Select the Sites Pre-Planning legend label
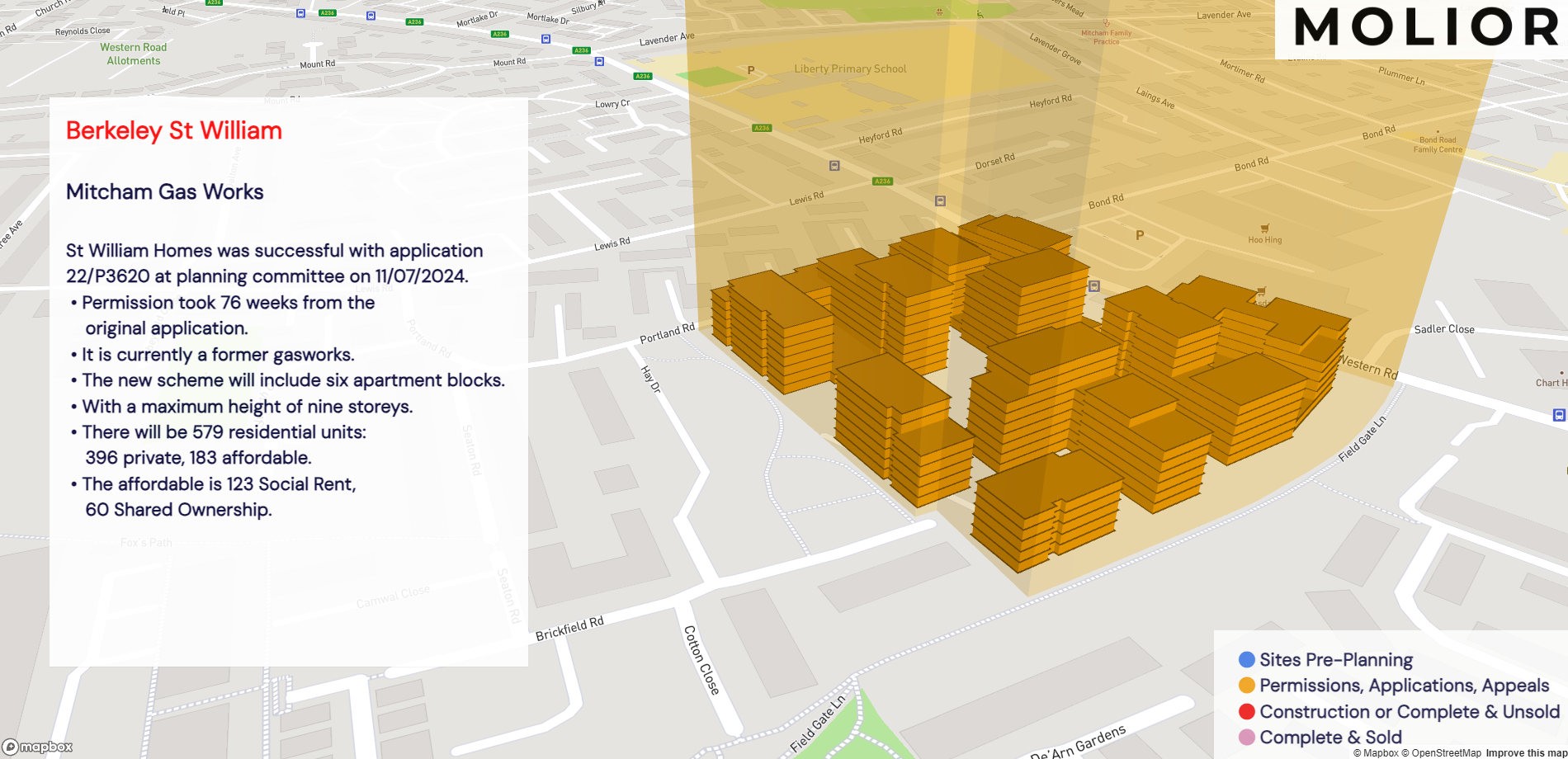The width and height of the screenshot is (1568, 759). 1336,660
